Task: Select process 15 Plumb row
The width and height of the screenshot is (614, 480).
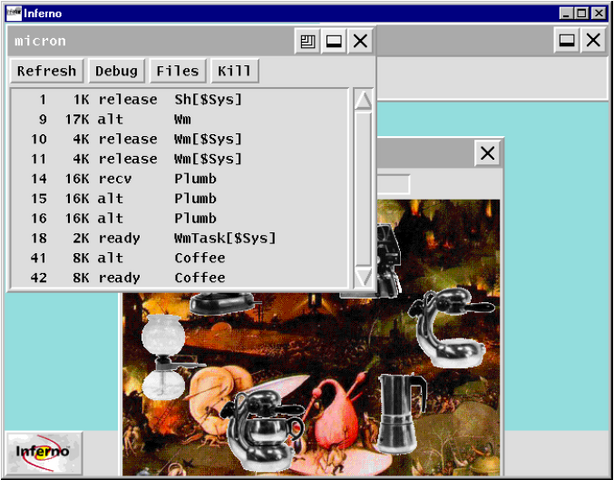Action: [x=179, y=198]
